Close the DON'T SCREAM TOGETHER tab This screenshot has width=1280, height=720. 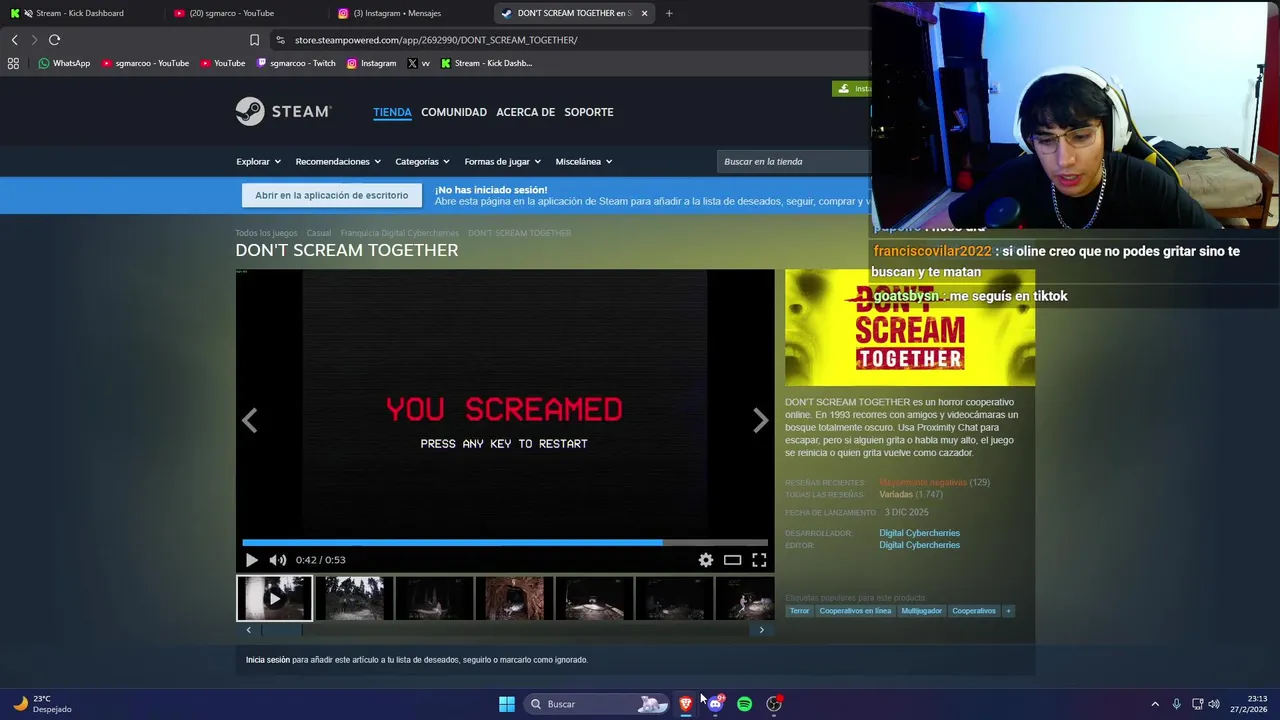[x=644, y=13]
